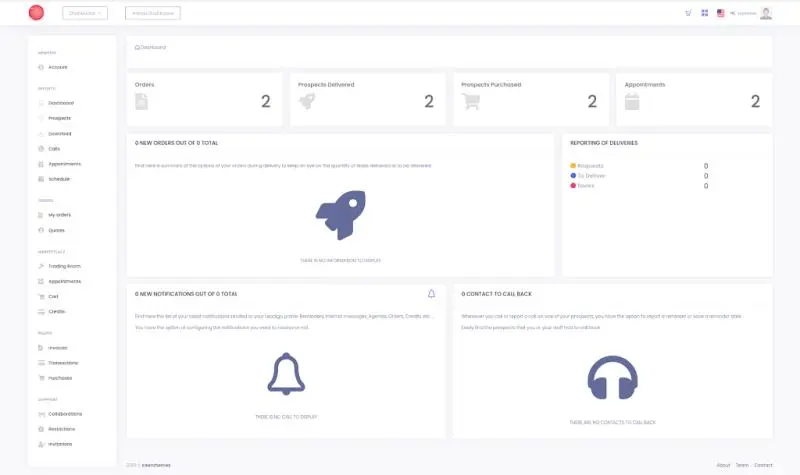Click the yellow Requests legend dot
Screen dimensions: 800x475
click(573, 166)
